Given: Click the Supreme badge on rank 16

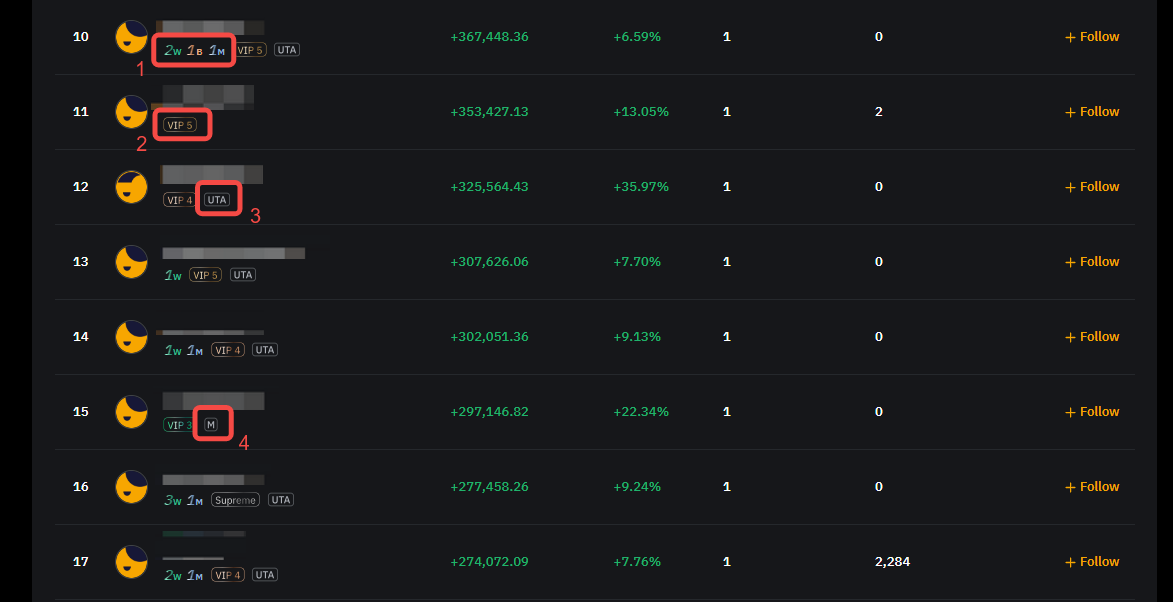Looking at the screenshot, I should click(234, 499).
